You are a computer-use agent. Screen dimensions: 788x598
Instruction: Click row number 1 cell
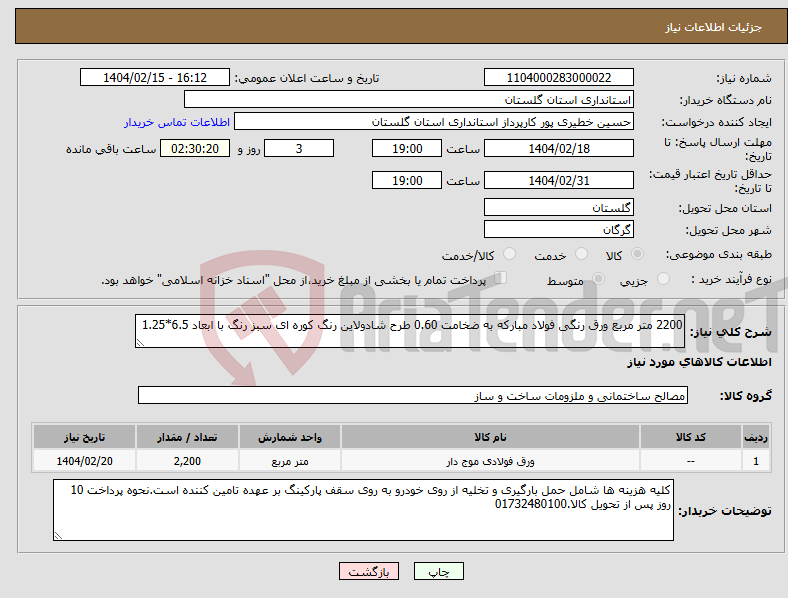[756, 461]
